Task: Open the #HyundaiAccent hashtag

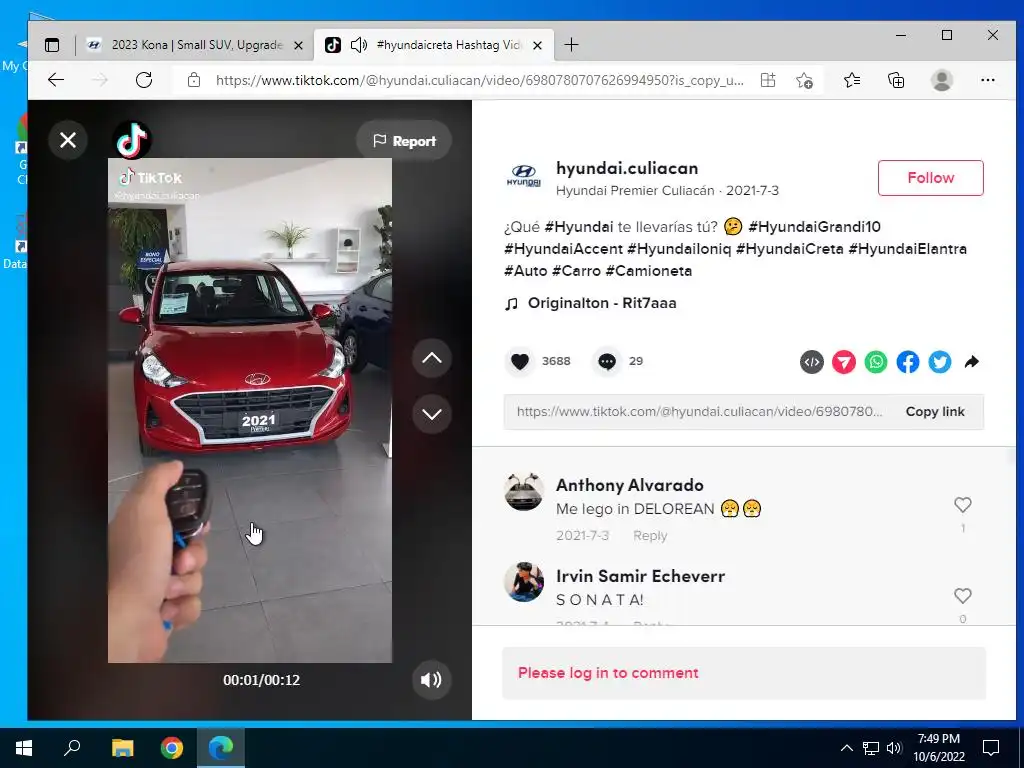Action: coord(564,249)
